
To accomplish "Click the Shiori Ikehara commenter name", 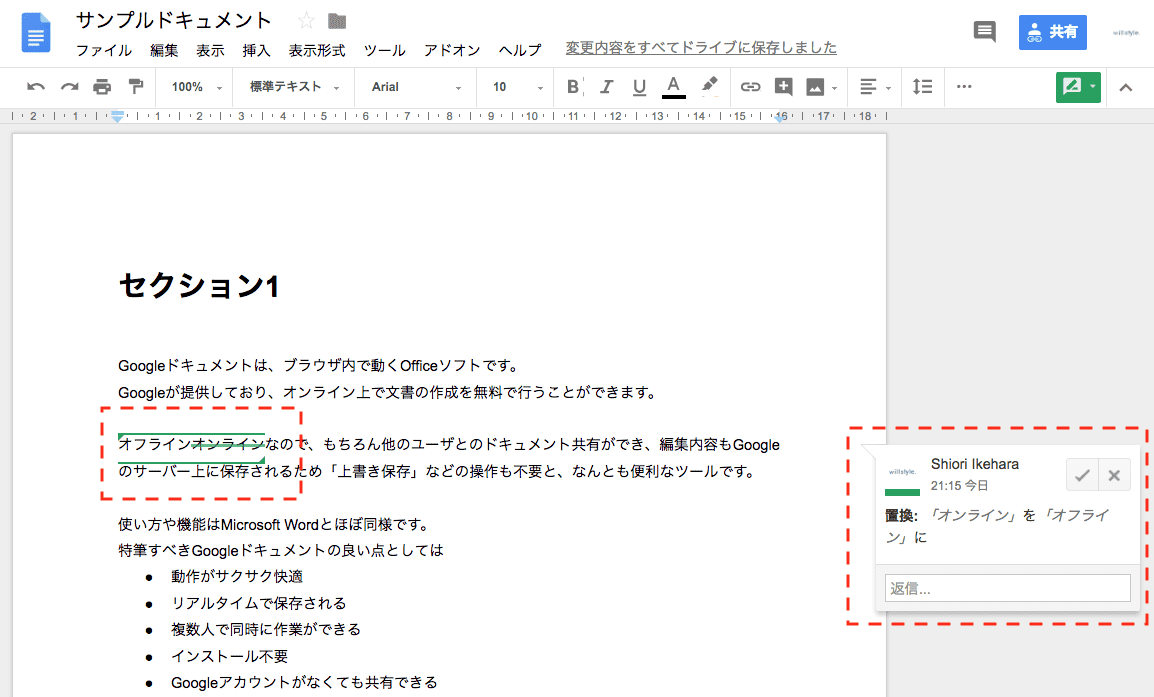I will coord(974,464).
